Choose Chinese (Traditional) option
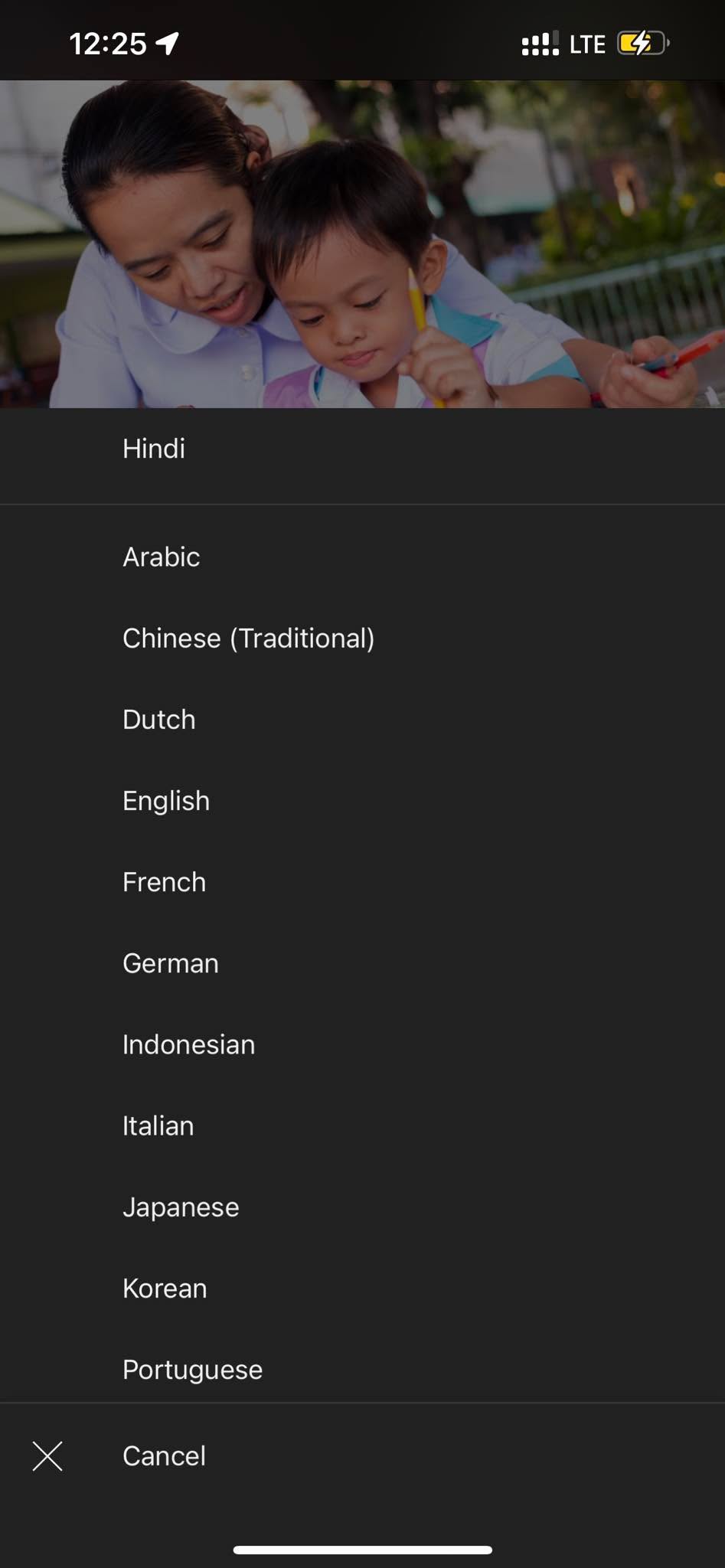The width and height of the screenshot is (725, 1568). (362, 639)
